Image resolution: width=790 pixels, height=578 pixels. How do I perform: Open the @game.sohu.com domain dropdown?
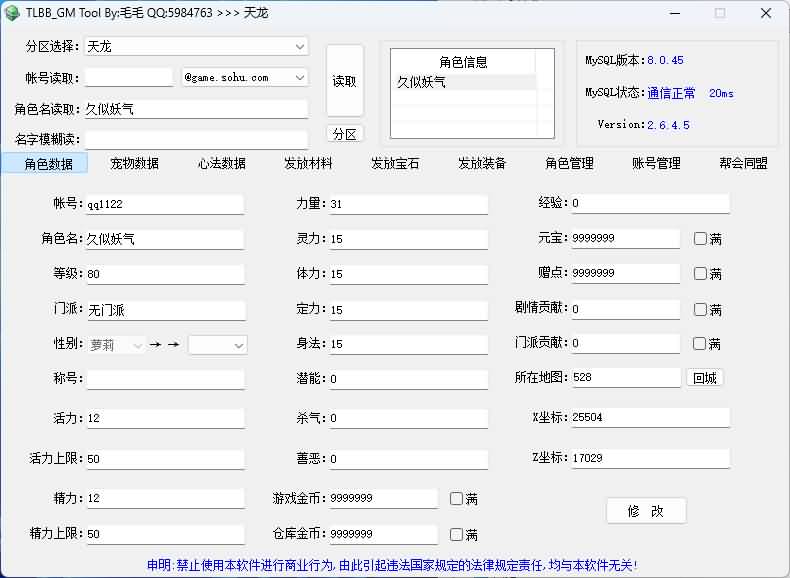click(245, 78)
